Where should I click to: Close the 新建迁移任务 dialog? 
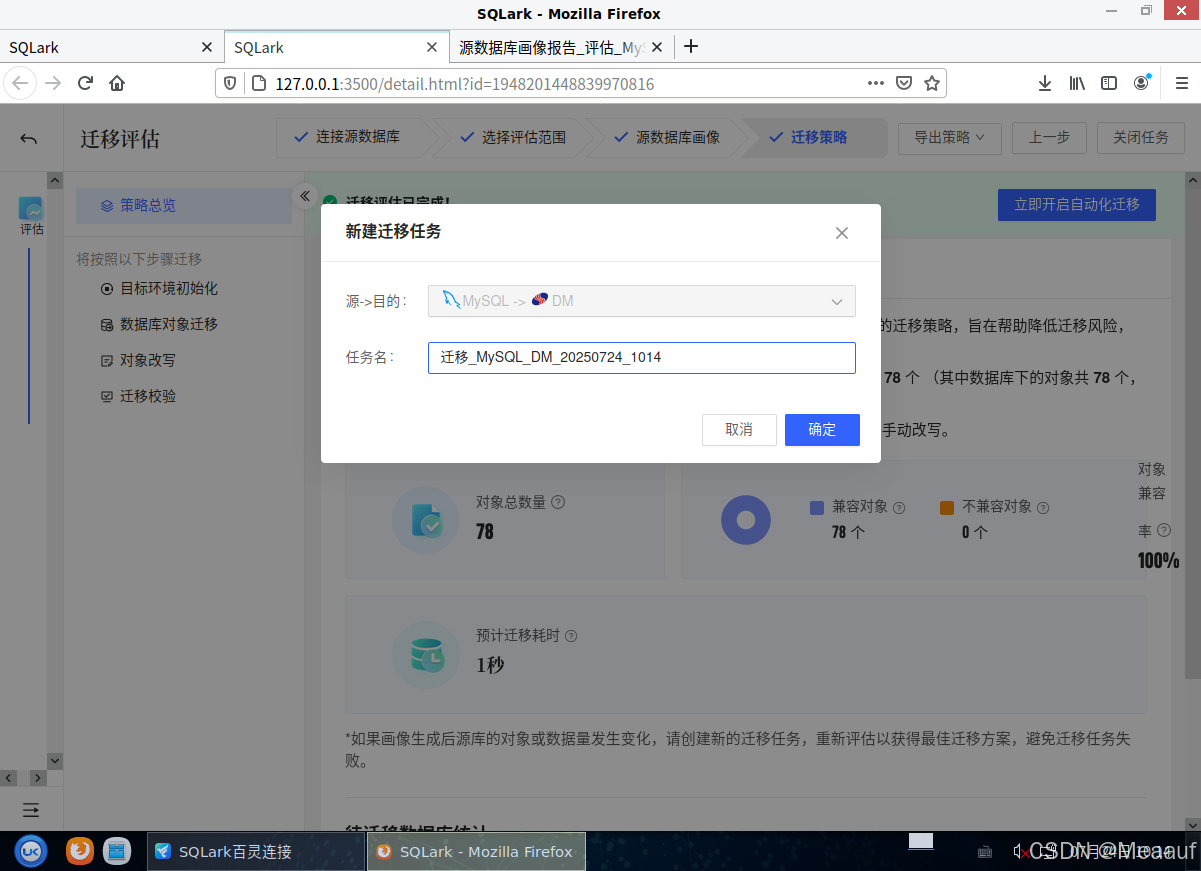(x=841, y=233)
